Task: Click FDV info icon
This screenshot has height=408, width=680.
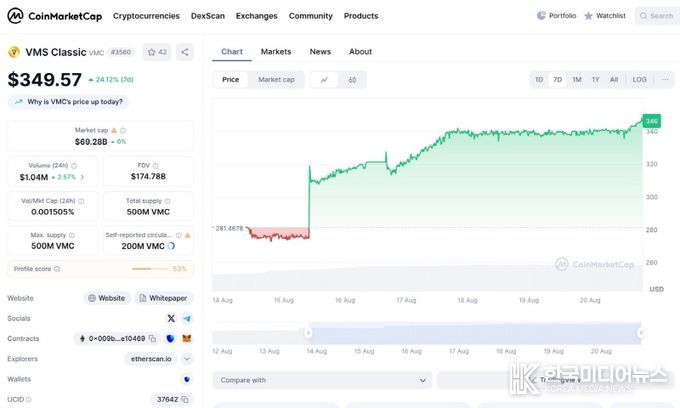Action: (x=156, y=166)
